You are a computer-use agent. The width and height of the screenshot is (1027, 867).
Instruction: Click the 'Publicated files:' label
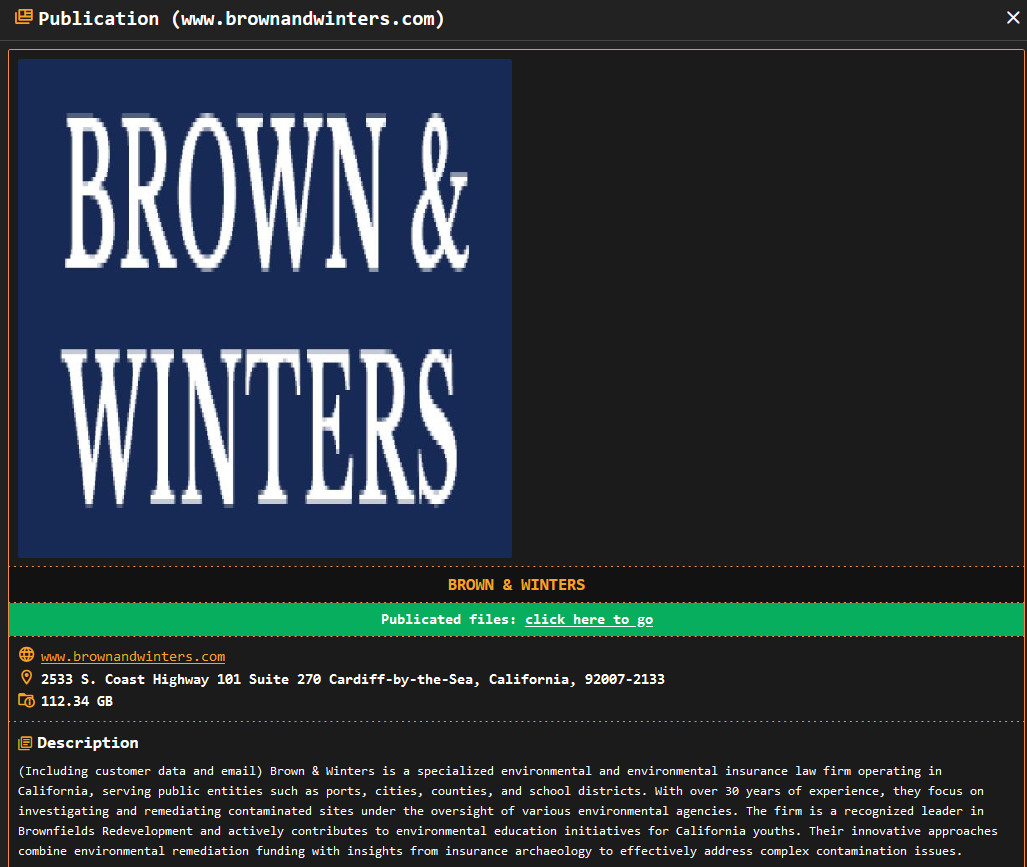coord(448,620)
